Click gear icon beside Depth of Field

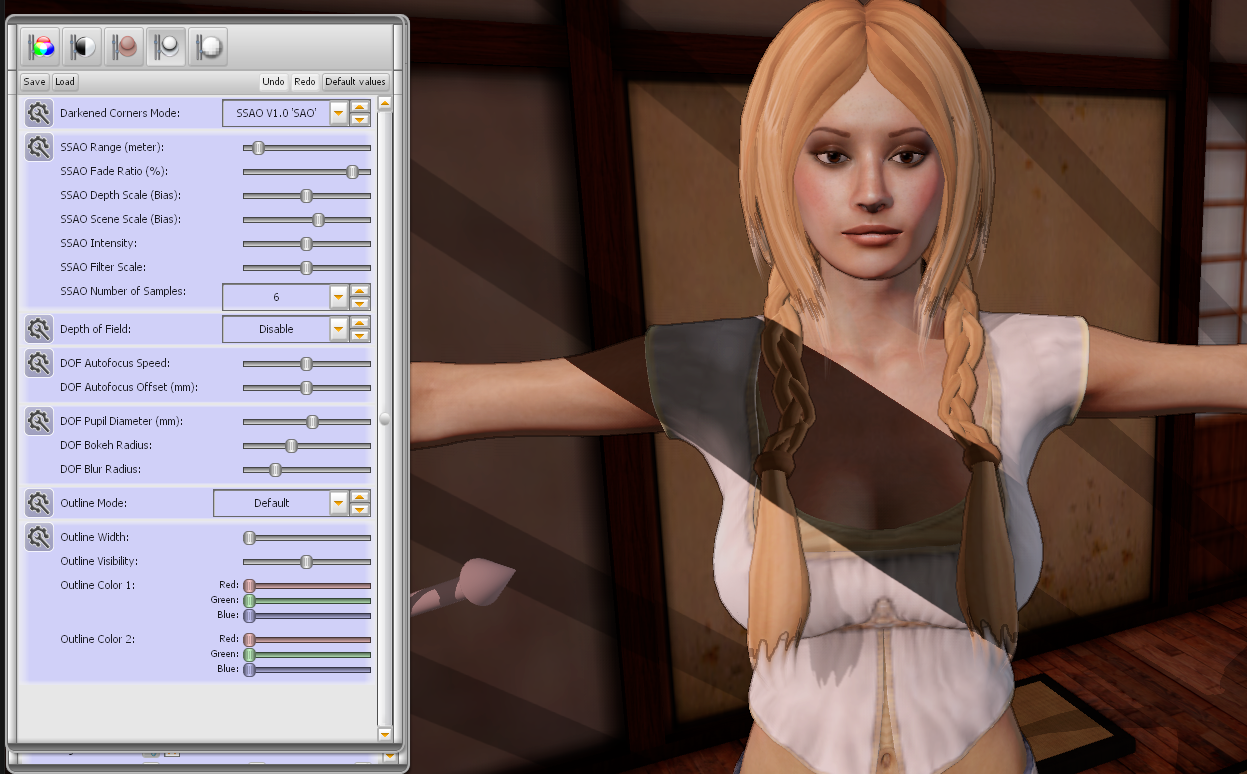coord(39,329)
